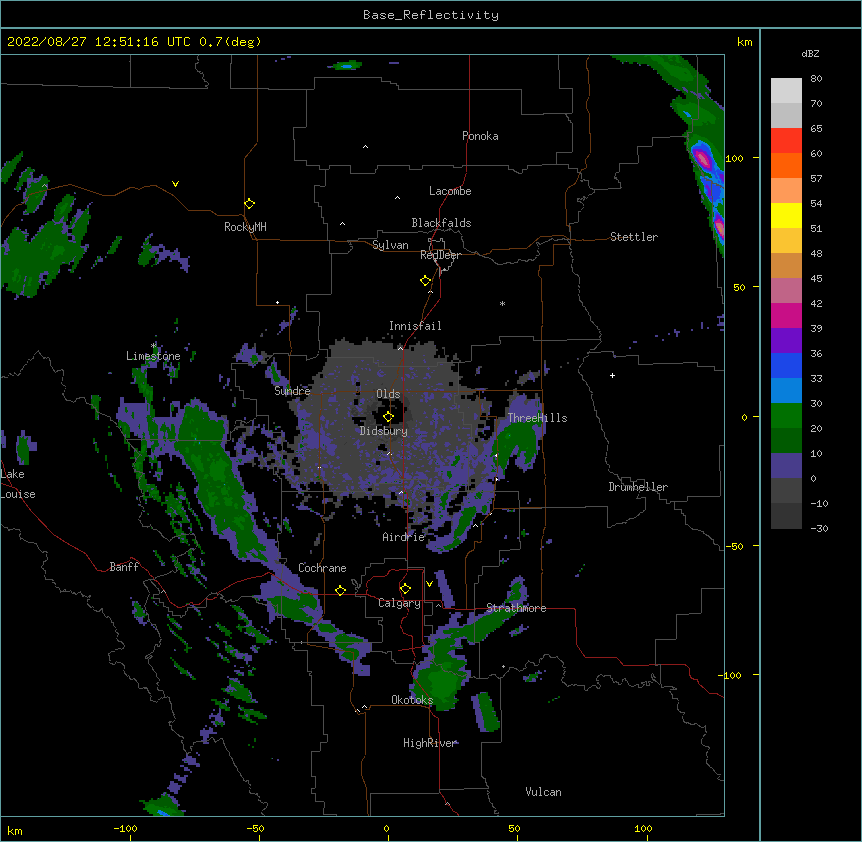The width and height of the screenshot is (862, 842).
Task: Click the Airdrie city label
Action: click(x=403, y=537)
